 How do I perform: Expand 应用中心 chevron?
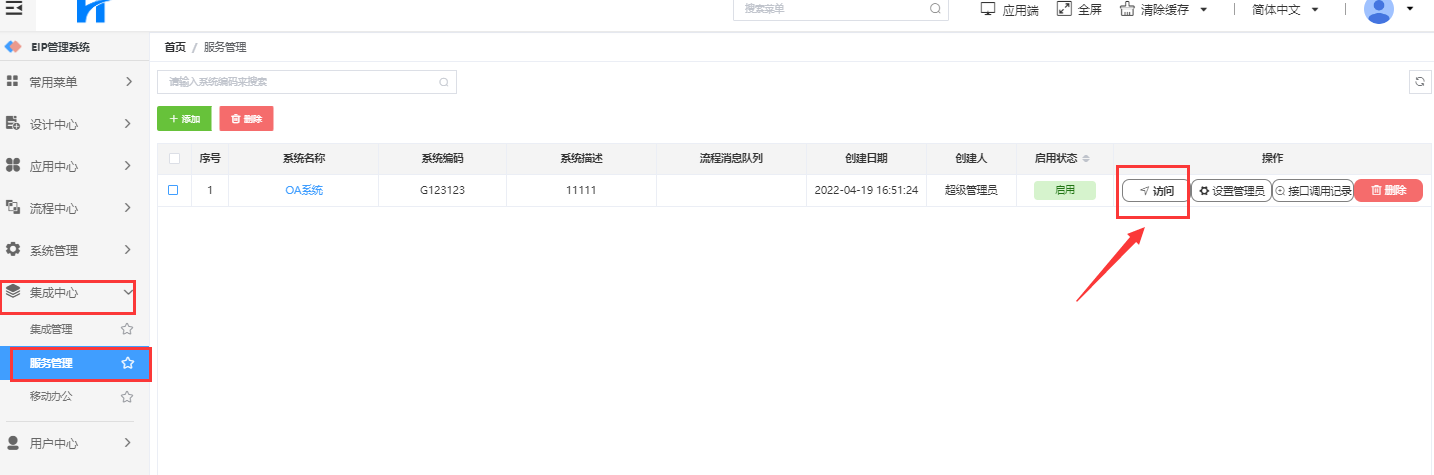129,166
